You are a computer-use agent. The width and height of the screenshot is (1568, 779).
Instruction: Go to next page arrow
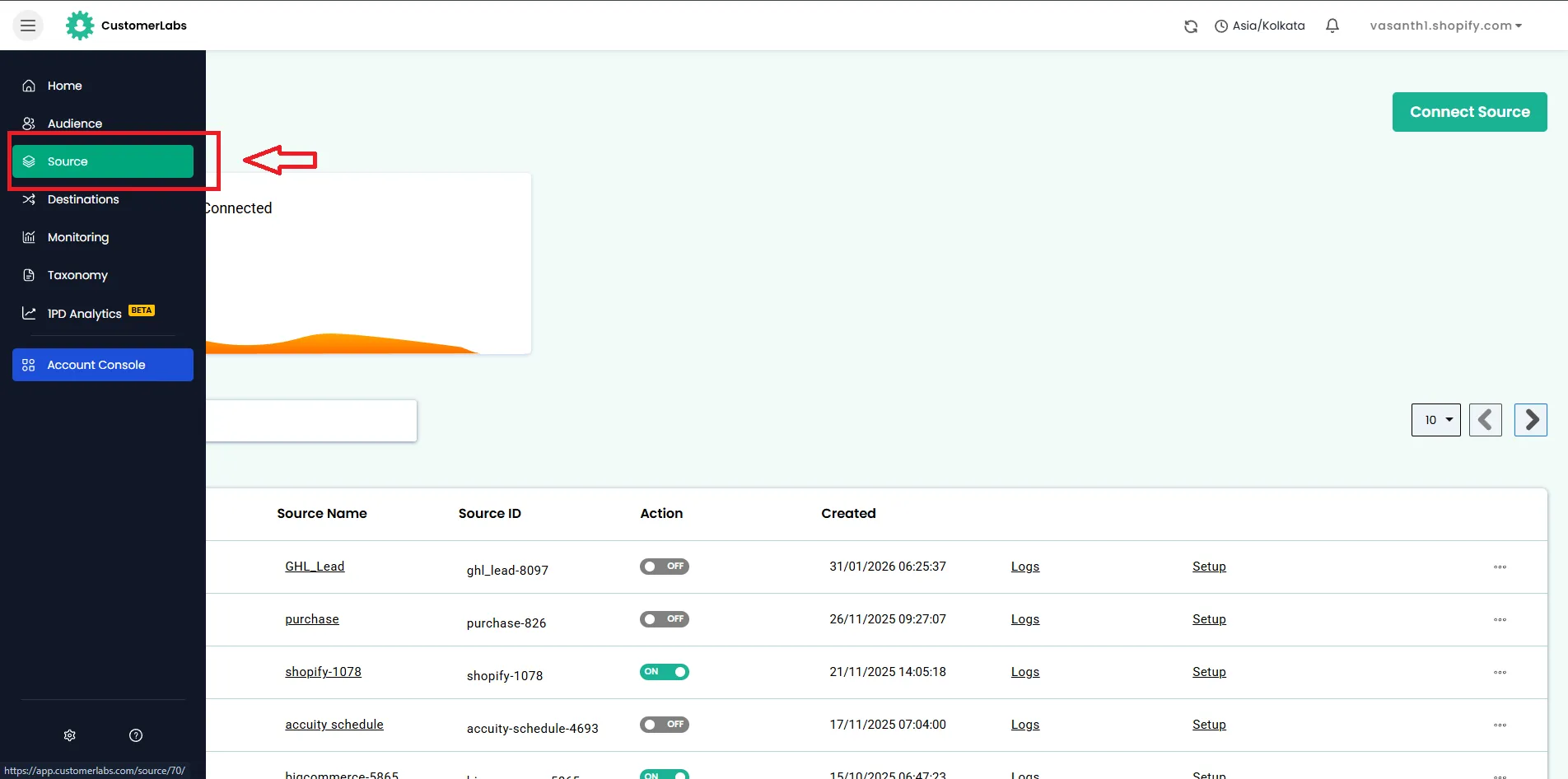pyautogui.click(x=1531, y=420)
